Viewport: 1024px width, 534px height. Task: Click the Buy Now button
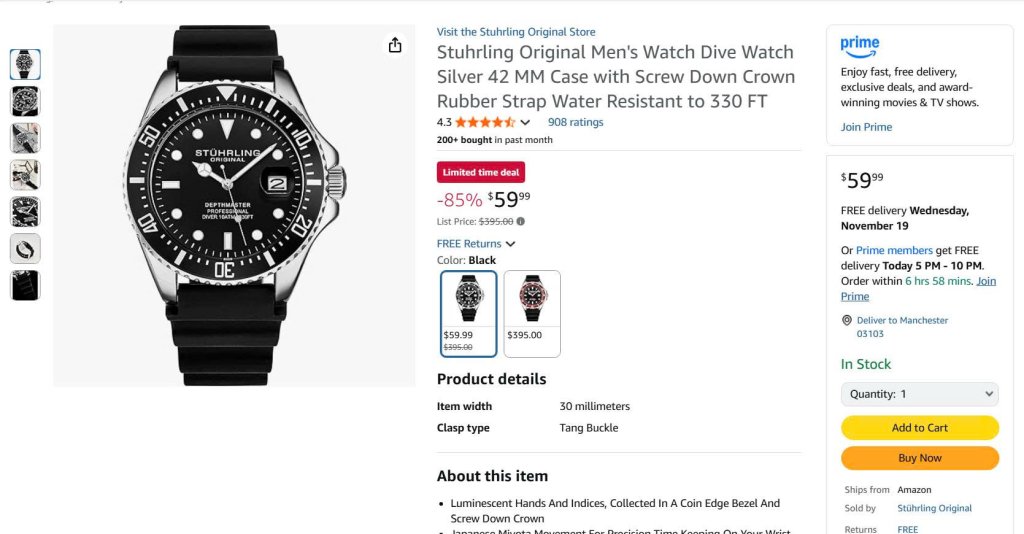pos(919,458)
